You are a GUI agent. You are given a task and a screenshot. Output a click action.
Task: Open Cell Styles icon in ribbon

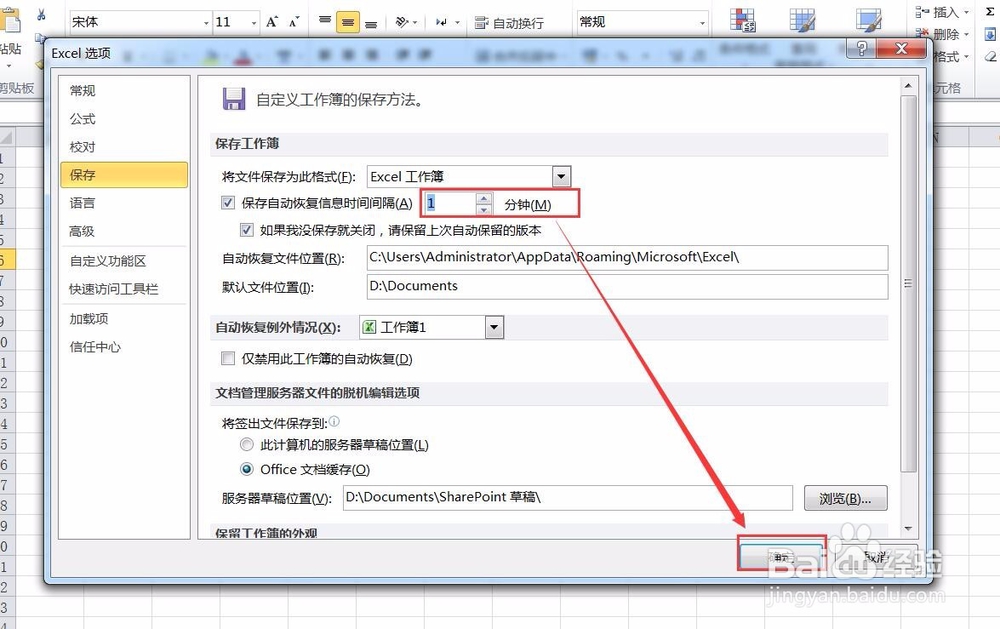pos(868,20)
